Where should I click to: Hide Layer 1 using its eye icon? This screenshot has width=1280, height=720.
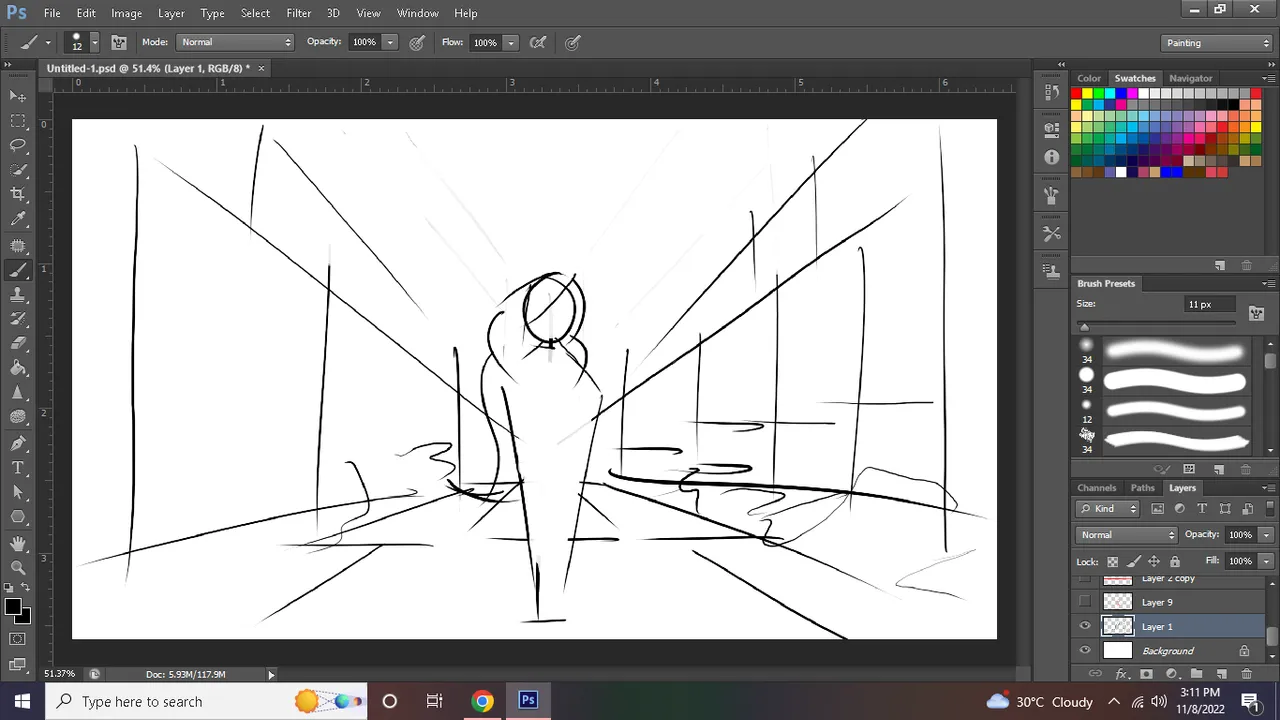pyautogui.click(x=1085, y=626)
